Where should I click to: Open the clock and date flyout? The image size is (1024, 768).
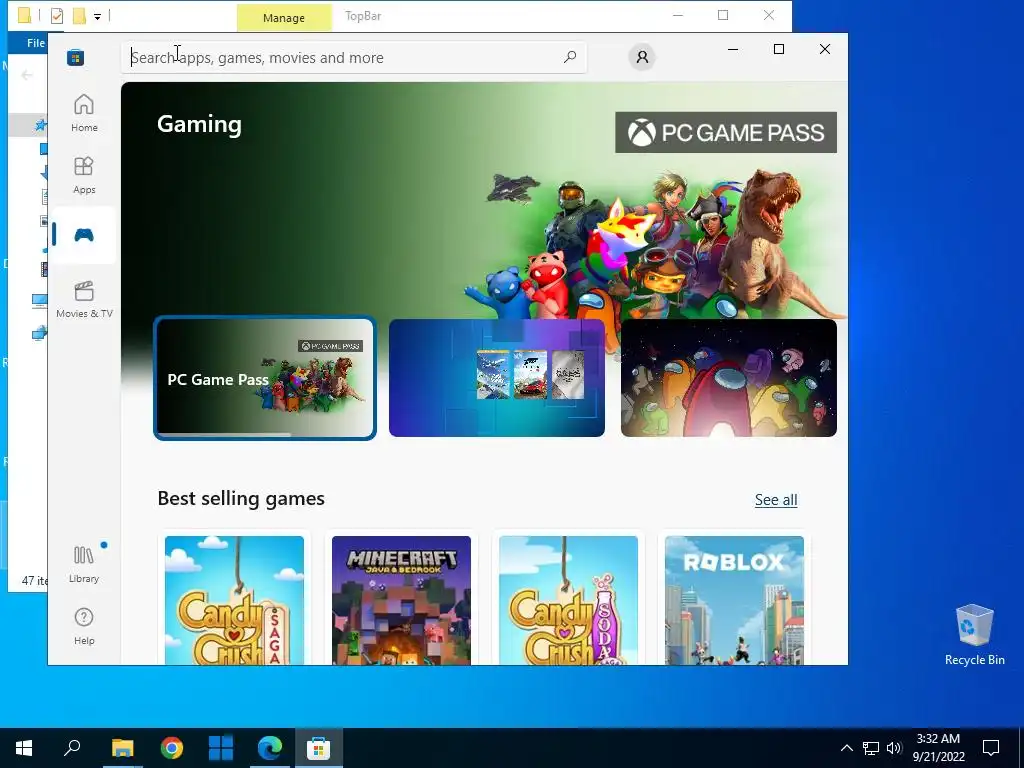[938, 748]
